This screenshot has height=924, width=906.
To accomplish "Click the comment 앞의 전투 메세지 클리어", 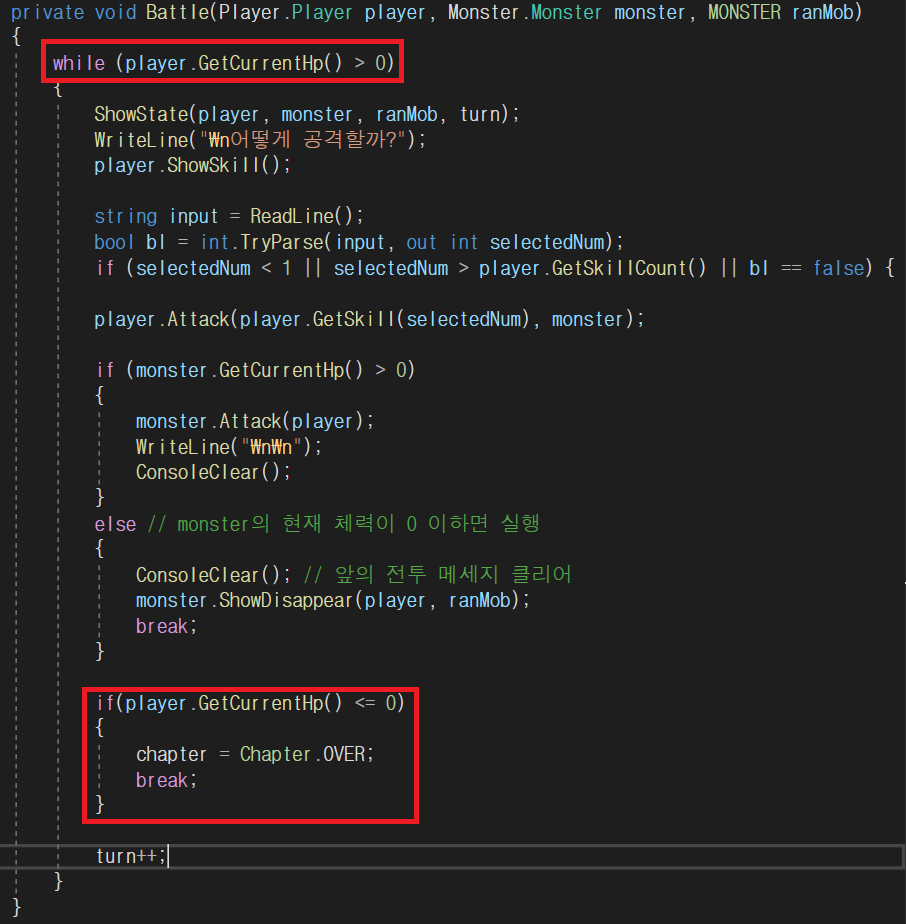I will (x=437, y=575).
